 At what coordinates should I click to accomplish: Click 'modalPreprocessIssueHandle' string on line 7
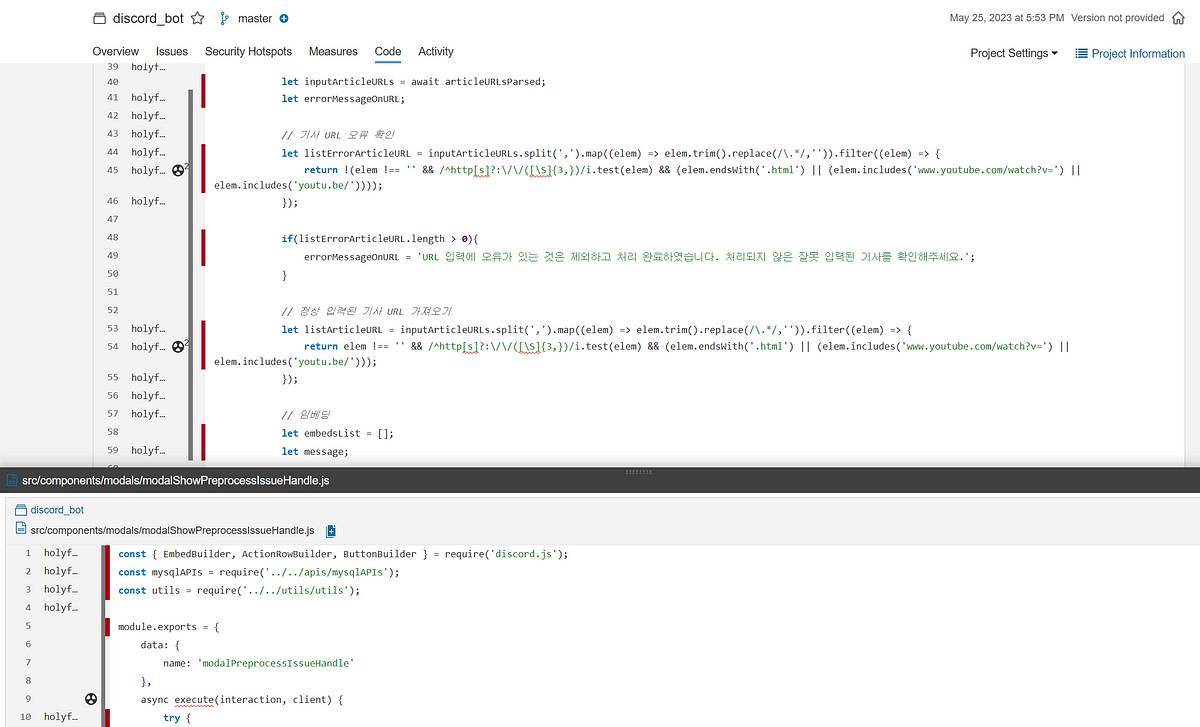(x=276, y=662)
